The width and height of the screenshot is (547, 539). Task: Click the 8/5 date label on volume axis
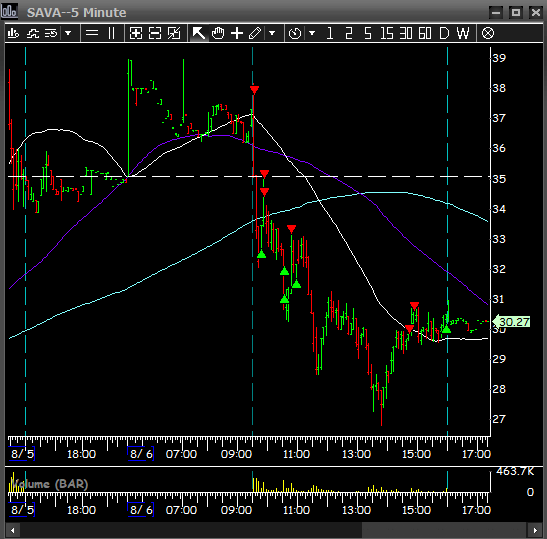pyautogui.click(x=22, y=510)
